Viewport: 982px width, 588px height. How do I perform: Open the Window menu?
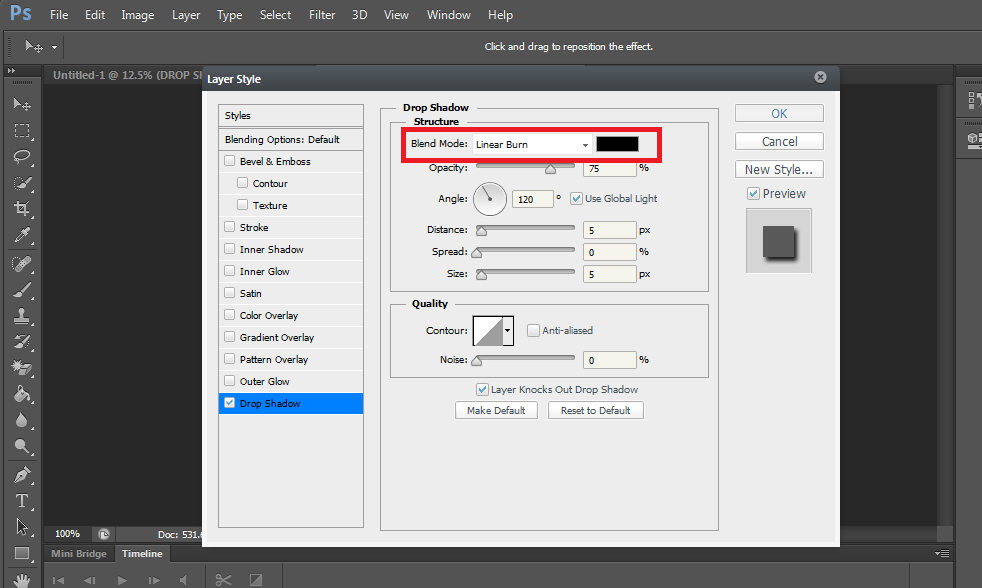[x=448, y=14]
